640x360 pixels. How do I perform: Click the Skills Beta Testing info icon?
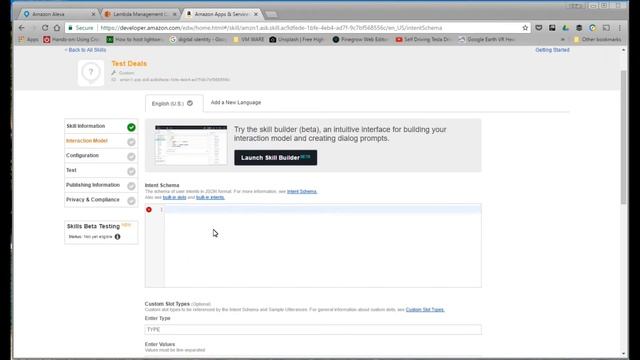click(118, 237)
